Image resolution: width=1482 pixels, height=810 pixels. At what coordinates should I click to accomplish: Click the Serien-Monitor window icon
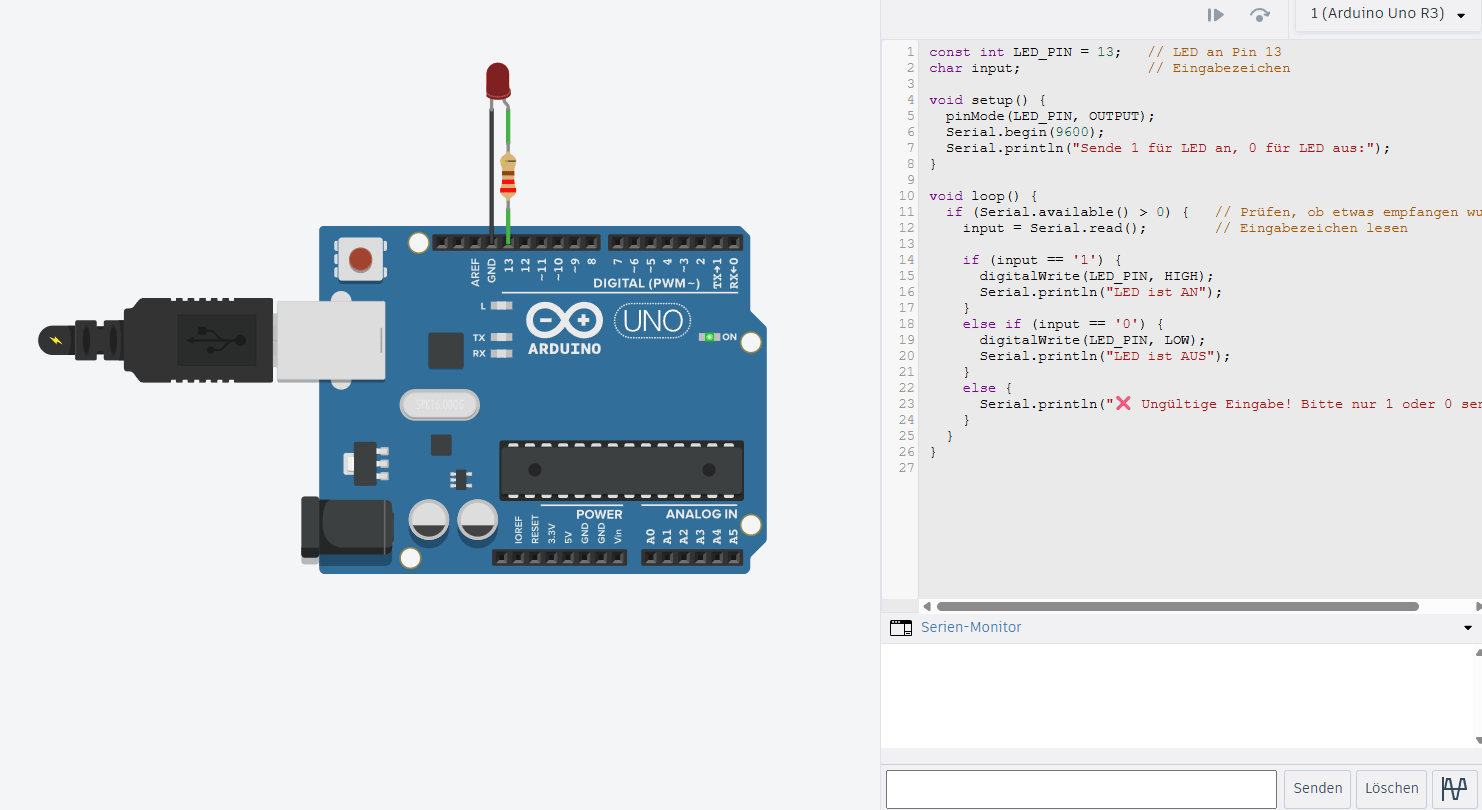[x=901, y=628]
